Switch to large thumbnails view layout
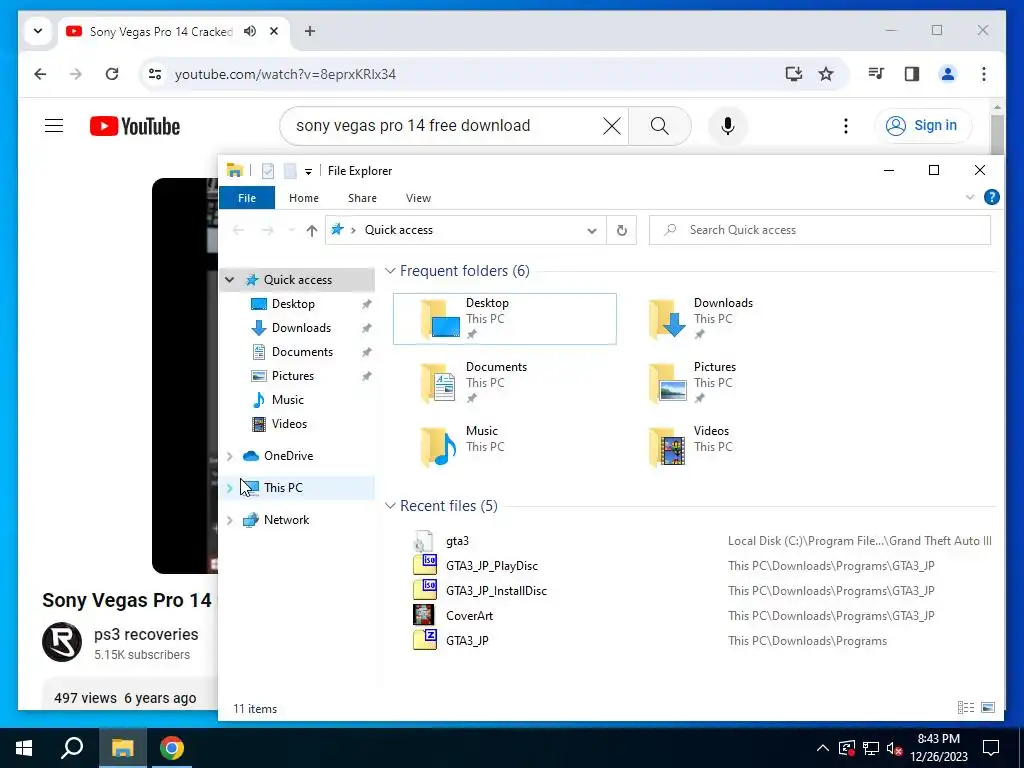The height and width of the screenshot is (768, 1024). [988, 707]
